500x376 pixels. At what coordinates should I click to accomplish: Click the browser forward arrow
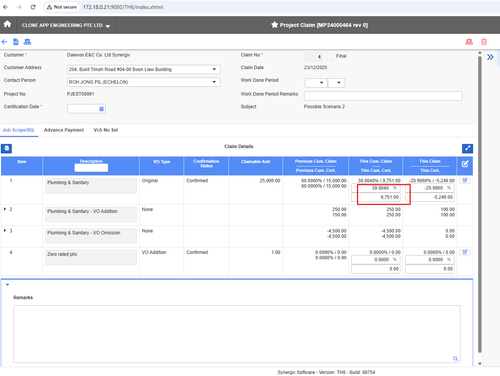click(19, 7)
